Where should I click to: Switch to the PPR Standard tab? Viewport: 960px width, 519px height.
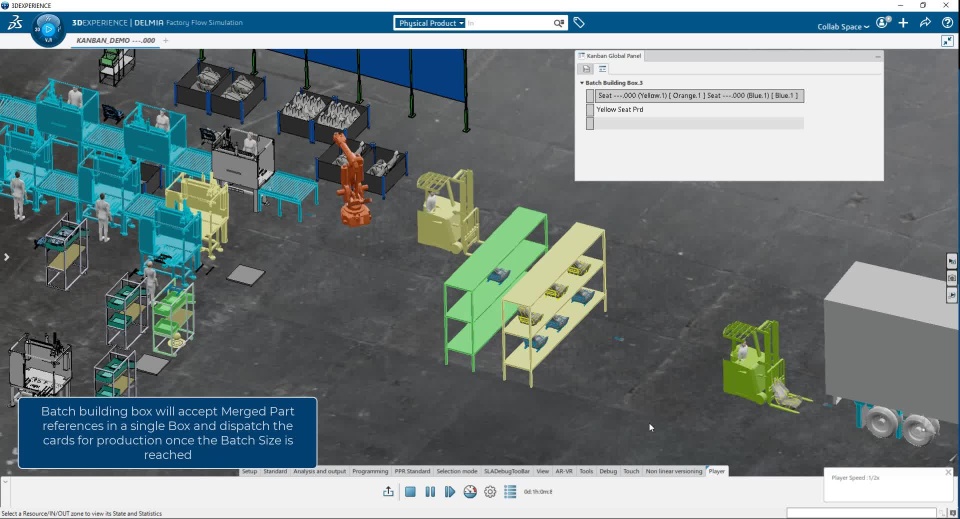point(412,471)
